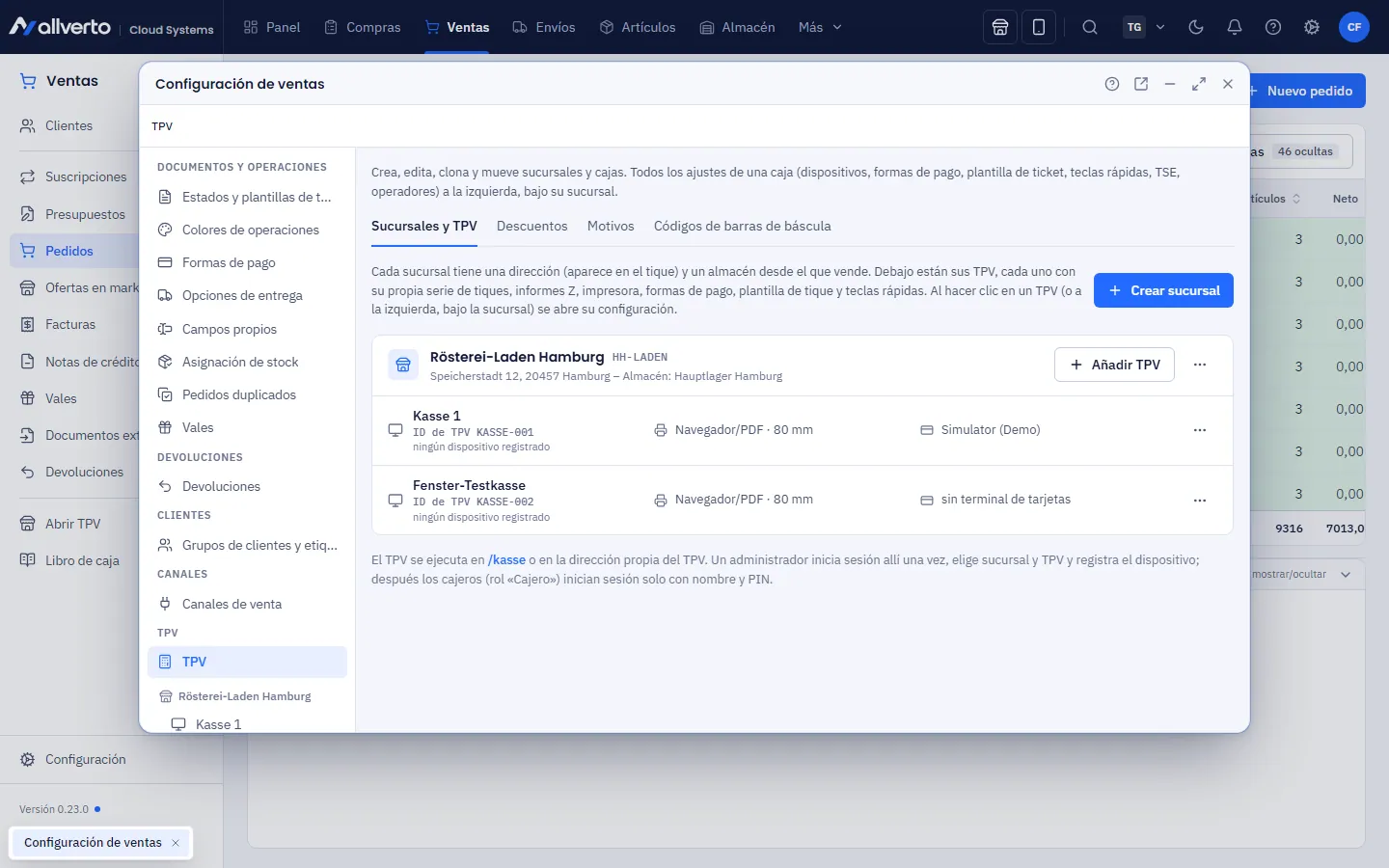
Task: Open Opciones de entrega settings
Action: click(x=247, y=295)
